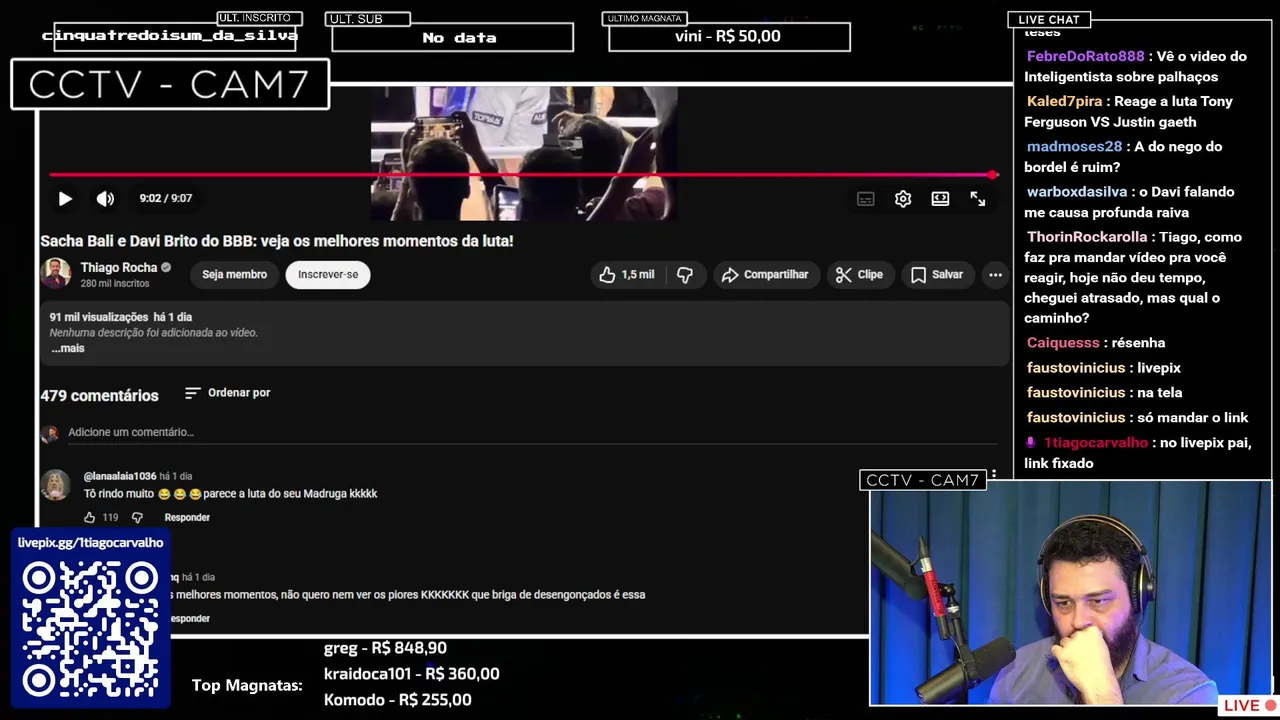Screen dimensions: 1280x720
Task: Click ThorinRockarolla username in chat
Action: tap(1087, 237)
